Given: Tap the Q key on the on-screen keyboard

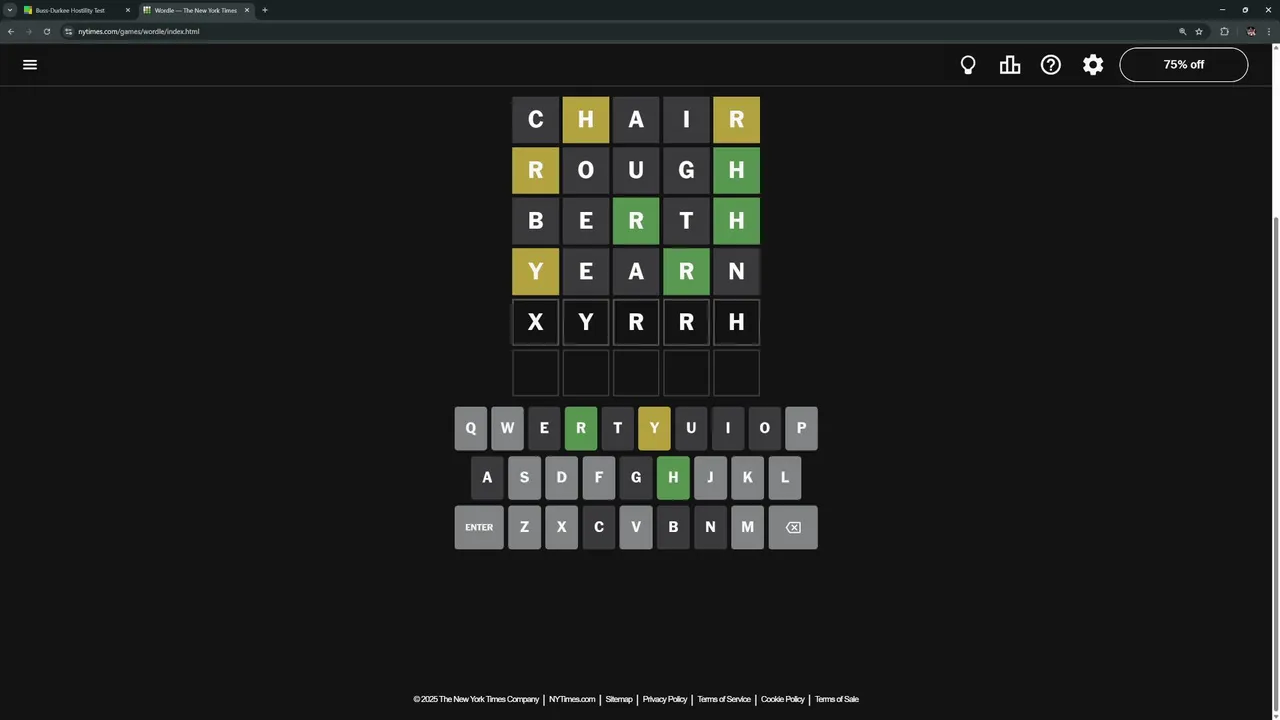Looking at the screenshot, I should [471, 428].
